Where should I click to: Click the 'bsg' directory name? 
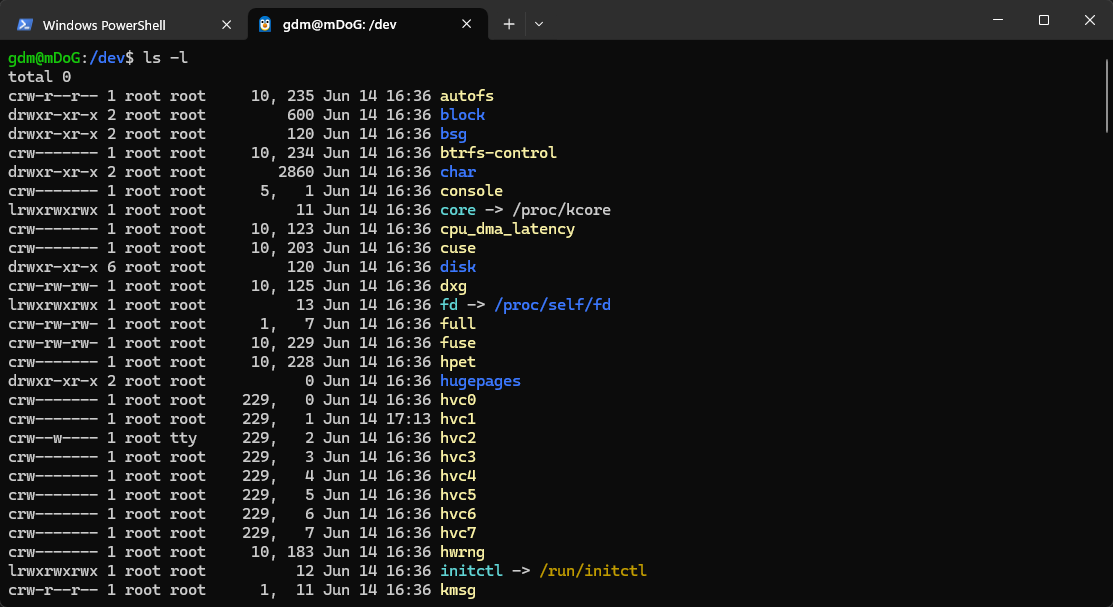pos(453,134)
